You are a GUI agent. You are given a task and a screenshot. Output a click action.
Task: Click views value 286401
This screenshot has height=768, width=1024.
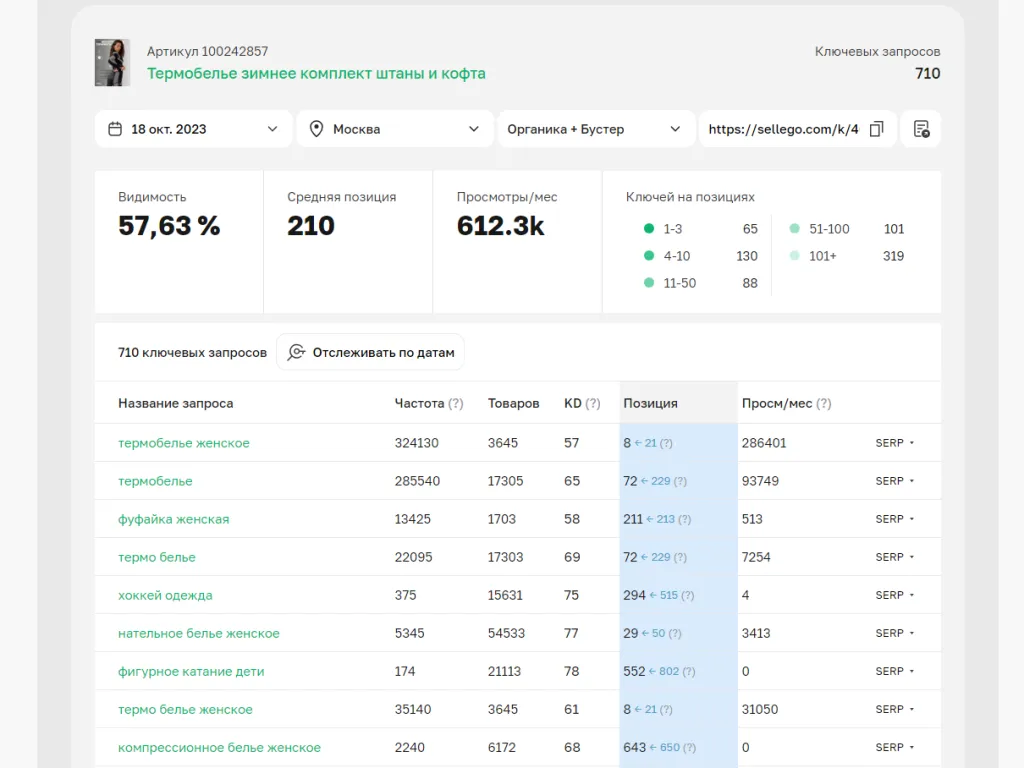point(763,443)
